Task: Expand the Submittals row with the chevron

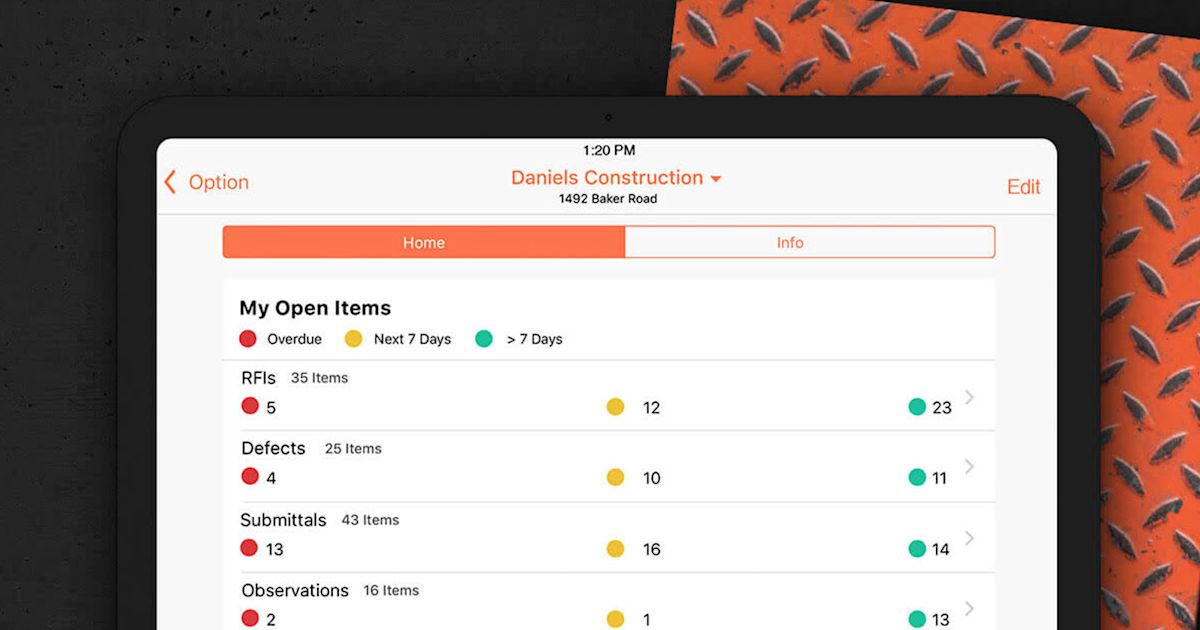Action: point(968,538)
